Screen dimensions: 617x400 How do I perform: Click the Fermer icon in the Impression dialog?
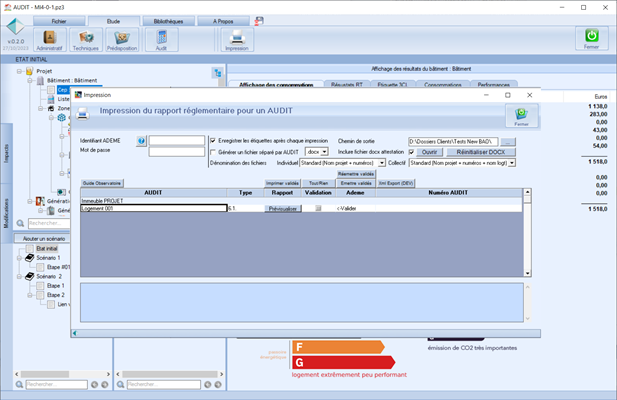521,116
